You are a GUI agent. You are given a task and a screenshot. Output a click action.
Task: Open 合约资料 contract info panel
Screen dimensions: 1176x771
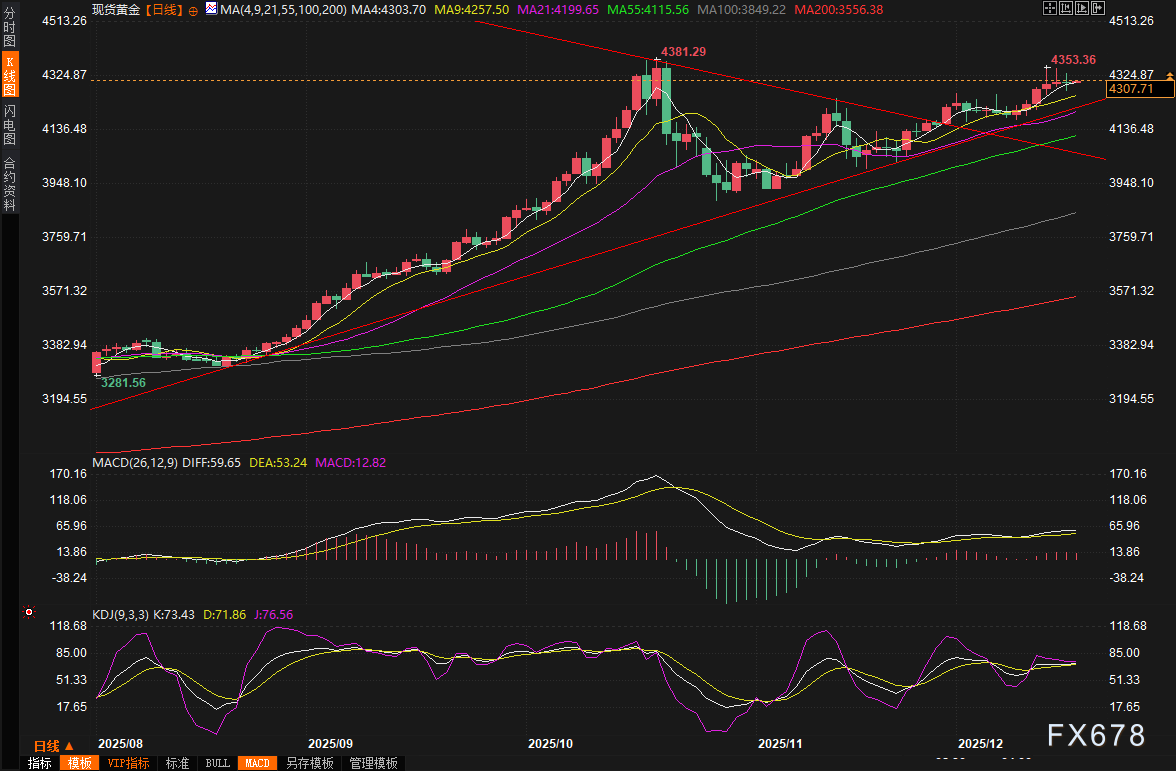tap(9, 183)
